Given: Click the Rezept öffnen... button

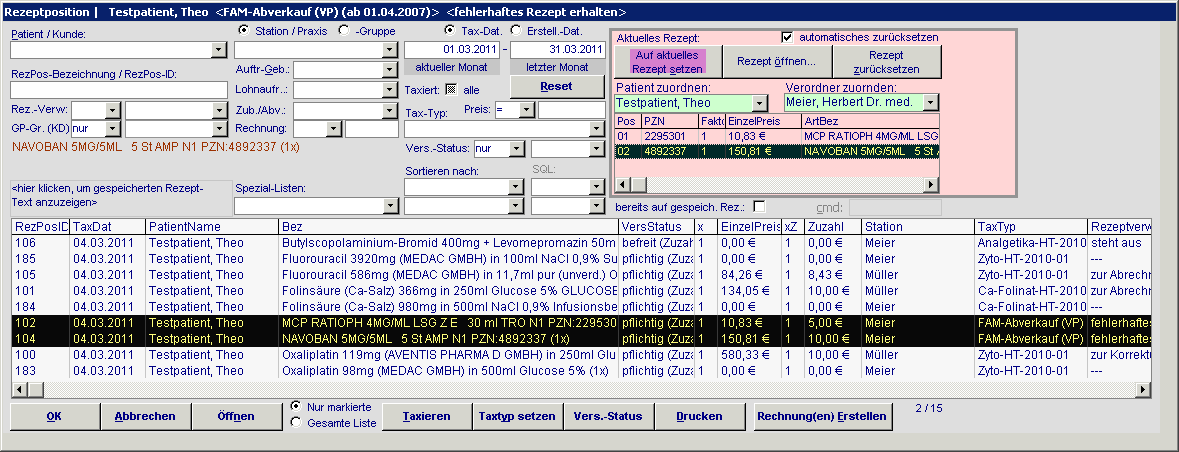Looking at the screenshot, I should 776,62.
